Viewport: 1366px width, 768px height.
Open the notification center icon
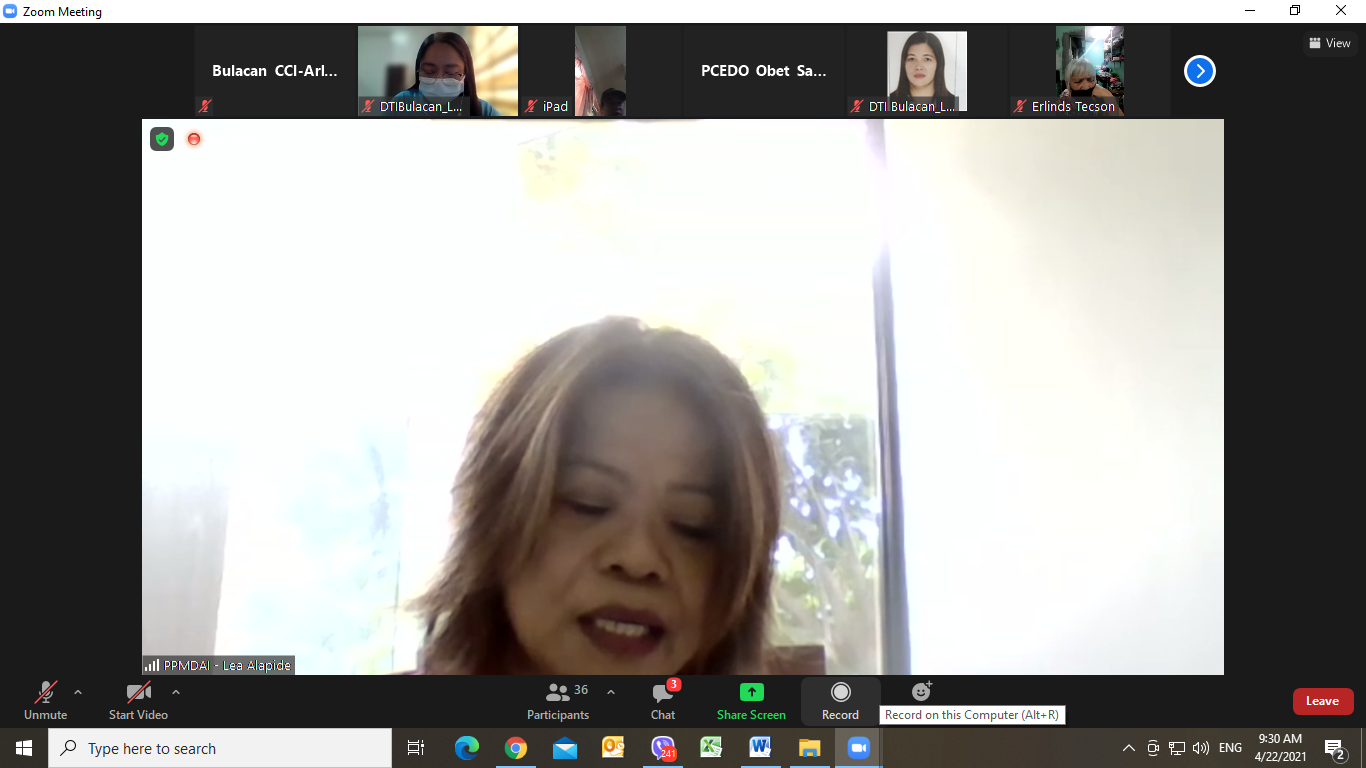click(1335, 748)
